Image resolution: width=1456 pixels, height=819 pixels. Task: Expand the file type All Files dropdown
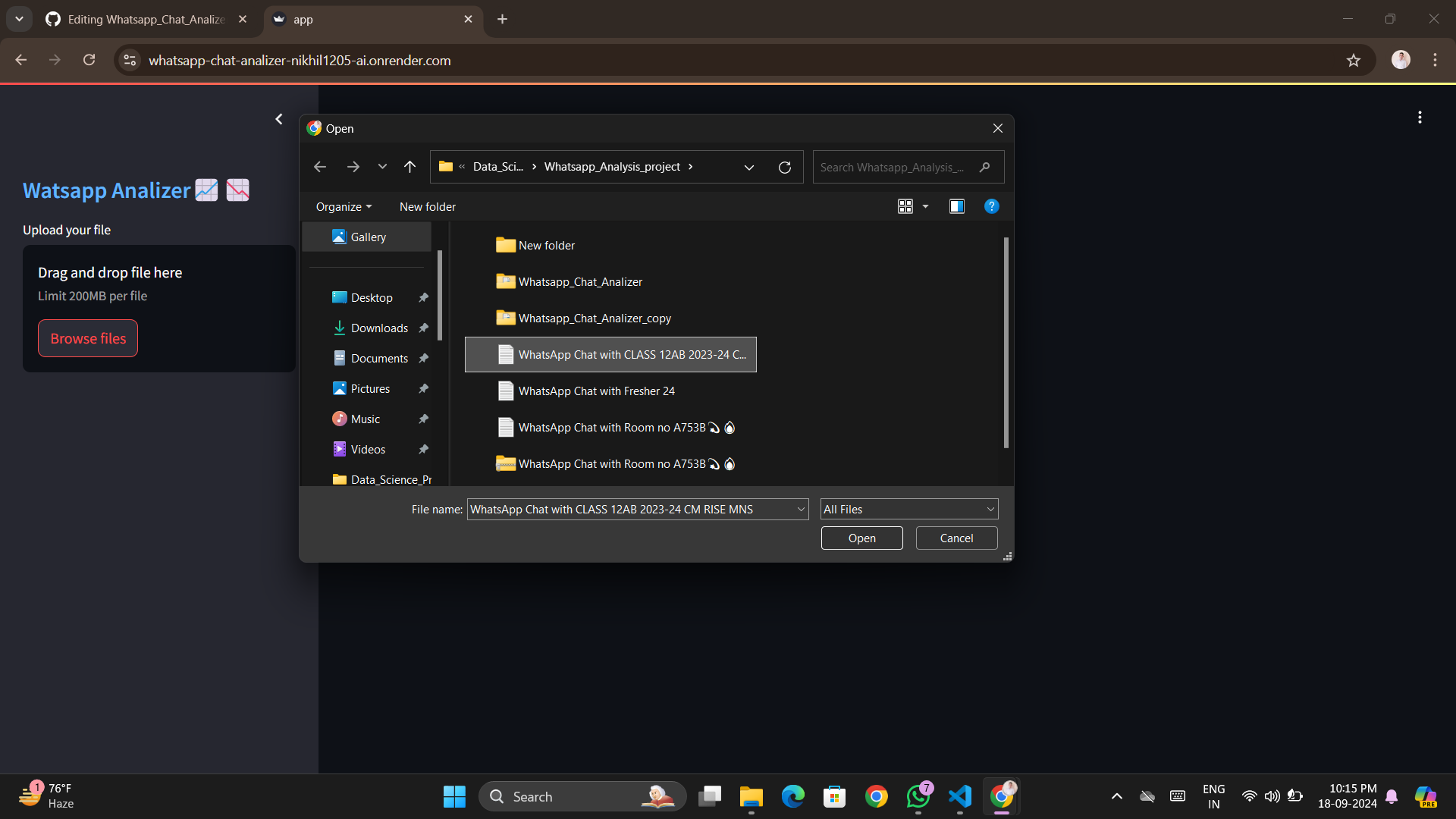click(990, 510)
